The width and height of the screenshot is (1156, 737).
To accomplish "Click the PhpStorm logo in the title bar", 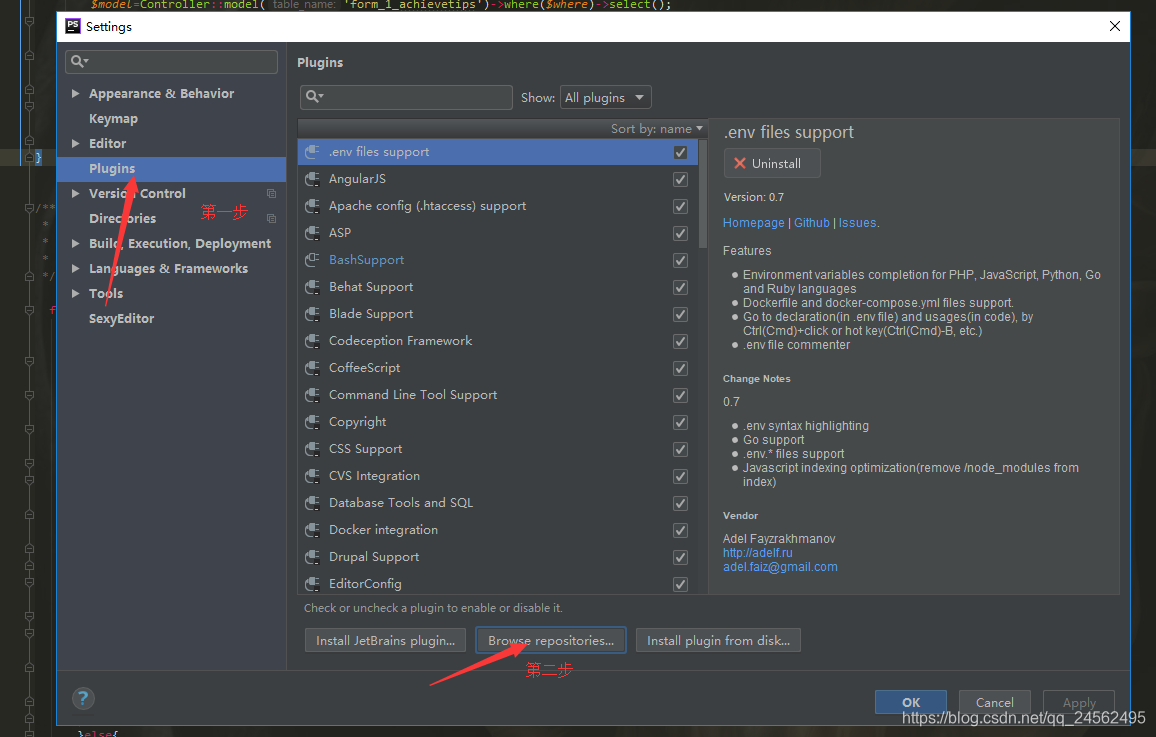I will pos(73,27).
